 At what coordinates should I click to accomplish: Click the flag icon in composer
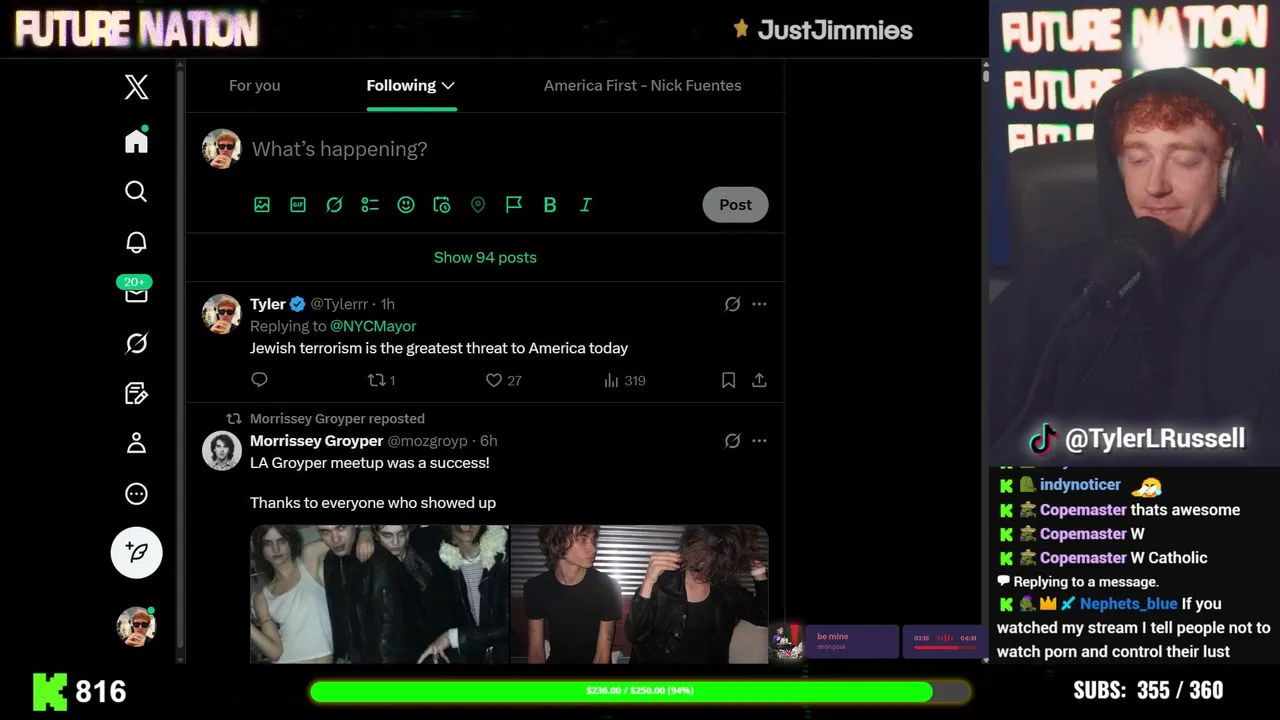click(x=514, y=204)
